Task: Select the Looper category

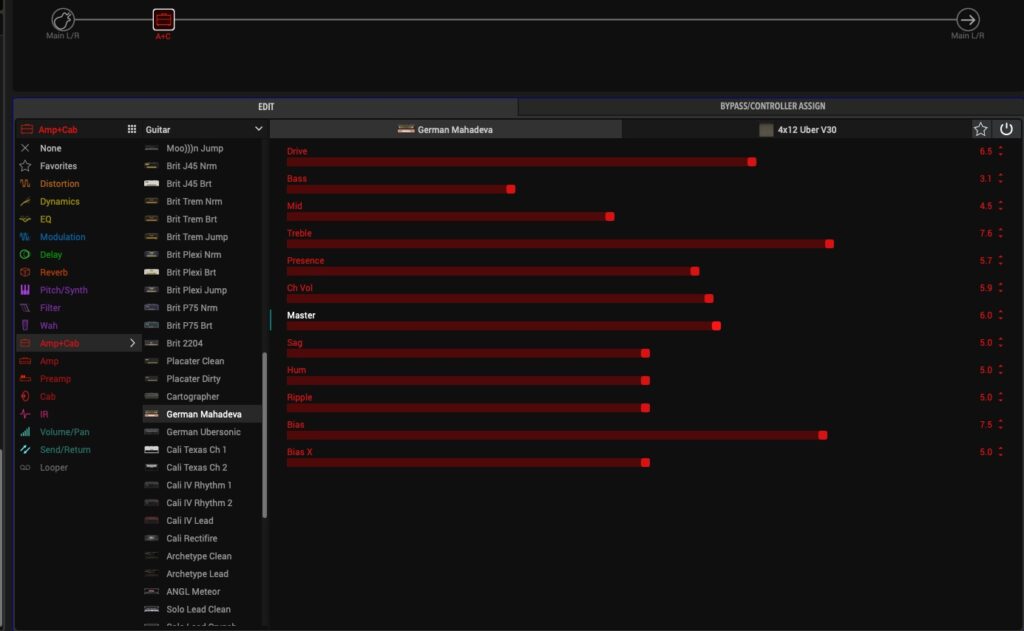Action: click(54, 468)
